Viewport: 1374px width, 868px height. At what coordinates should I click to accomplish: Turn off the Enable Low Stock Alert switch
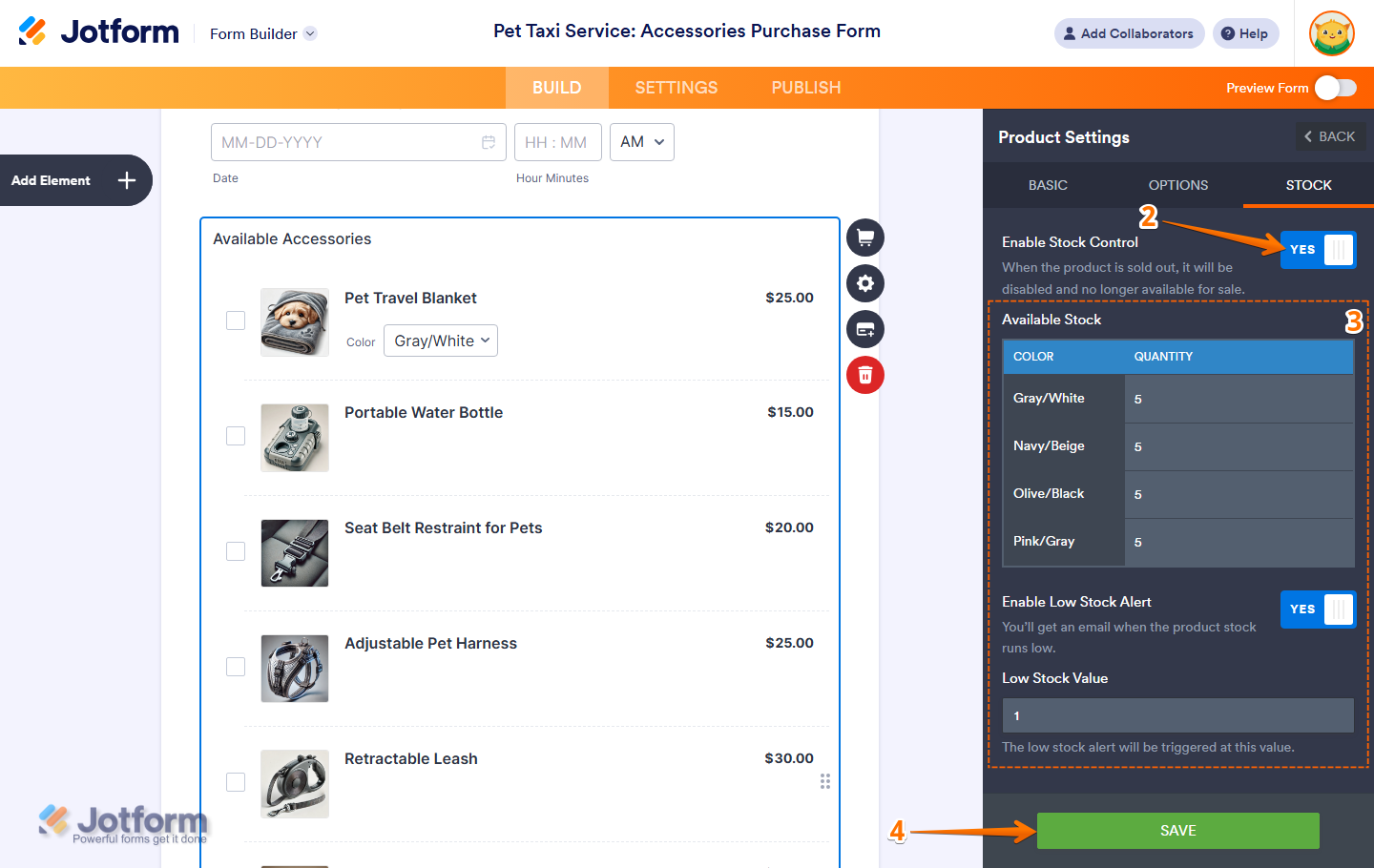tap(1317, 610)
